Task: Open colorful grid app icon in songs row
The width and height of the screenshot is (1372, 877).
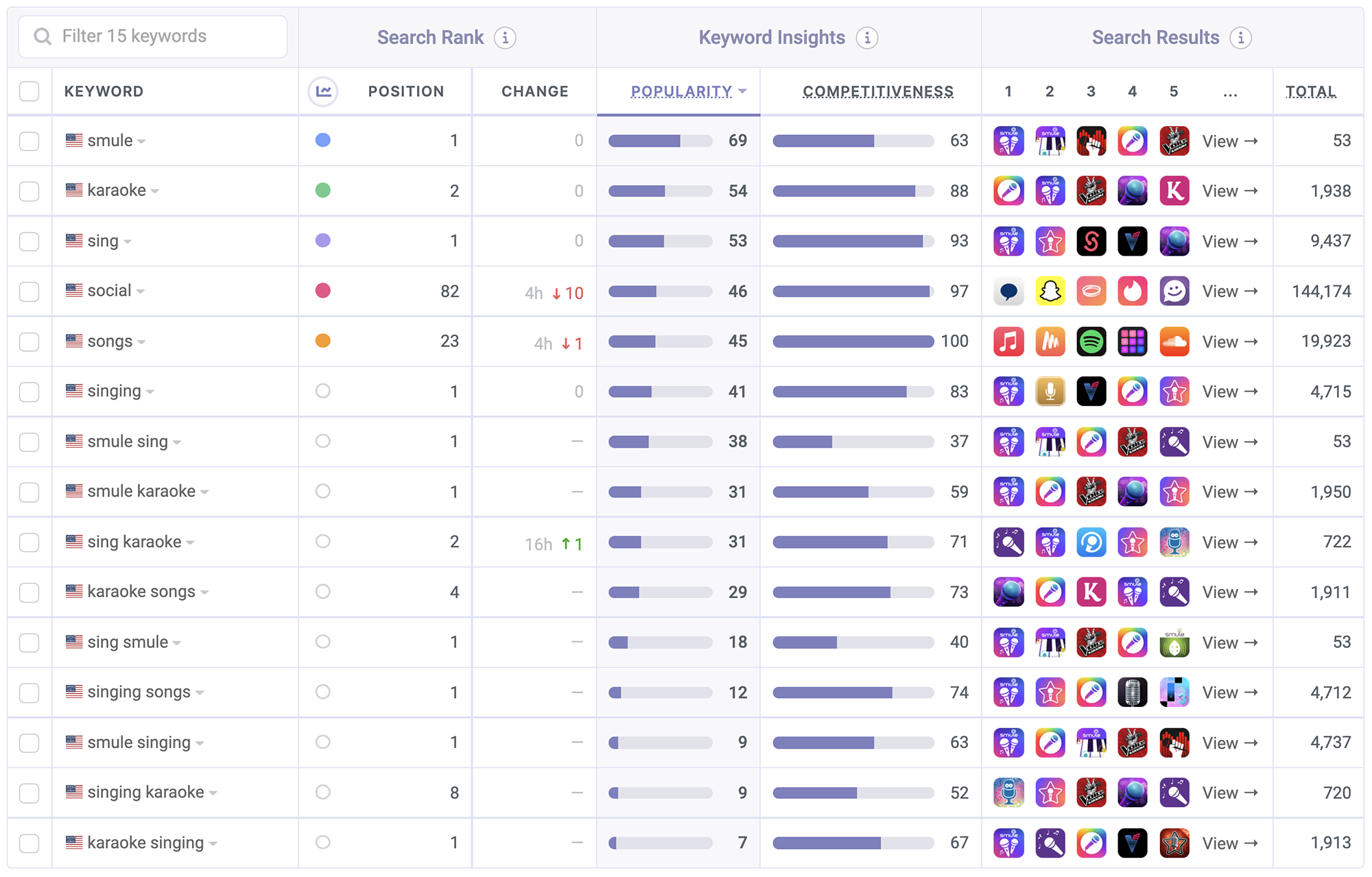Action: point(1133,341)
